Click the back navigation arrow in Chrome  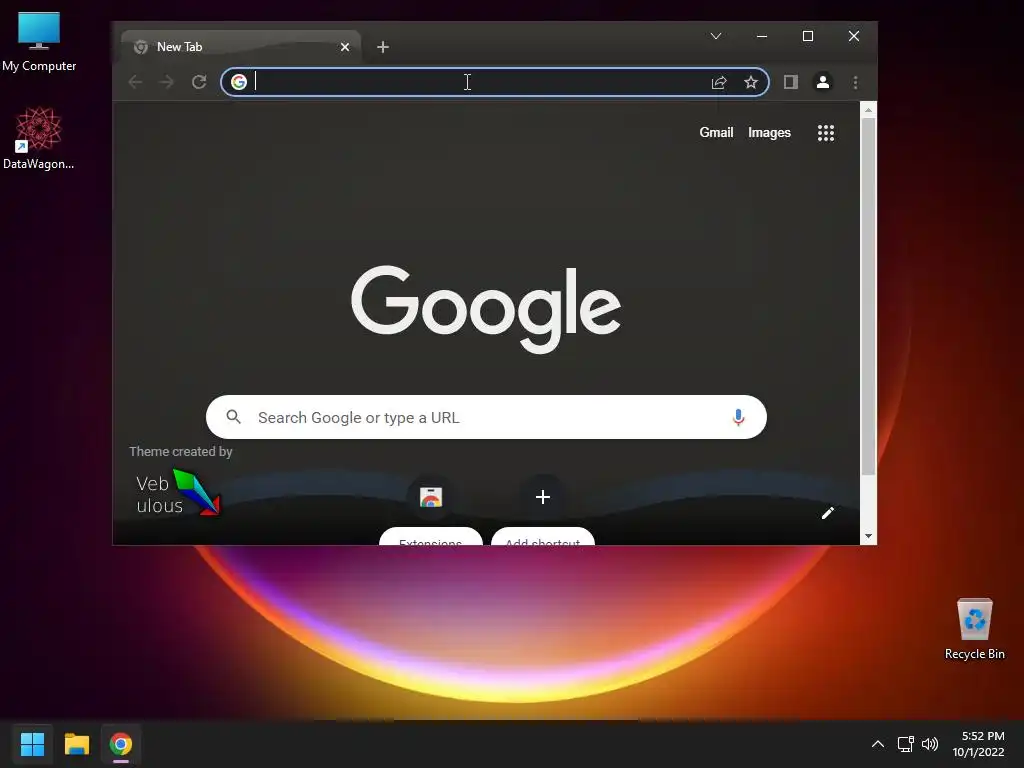(135, 82)
